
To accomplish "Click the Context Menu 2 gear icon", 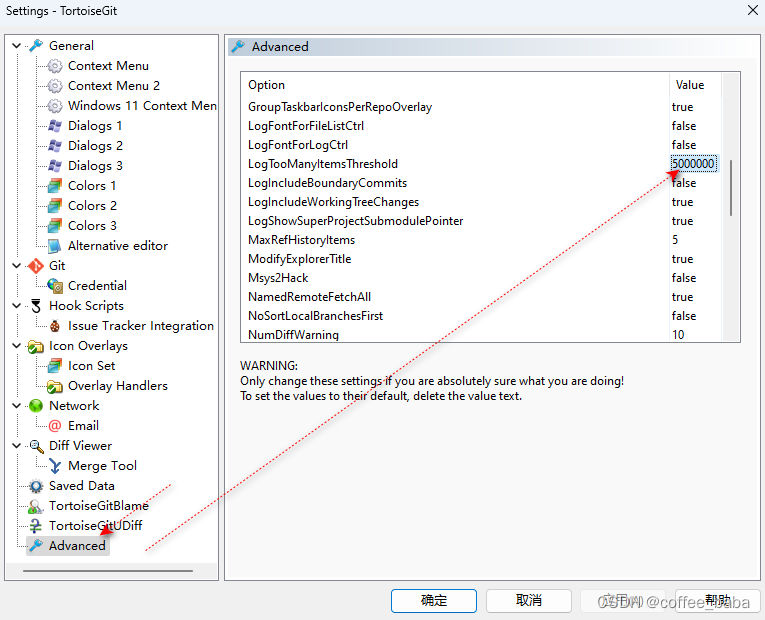I will (55, 86).
